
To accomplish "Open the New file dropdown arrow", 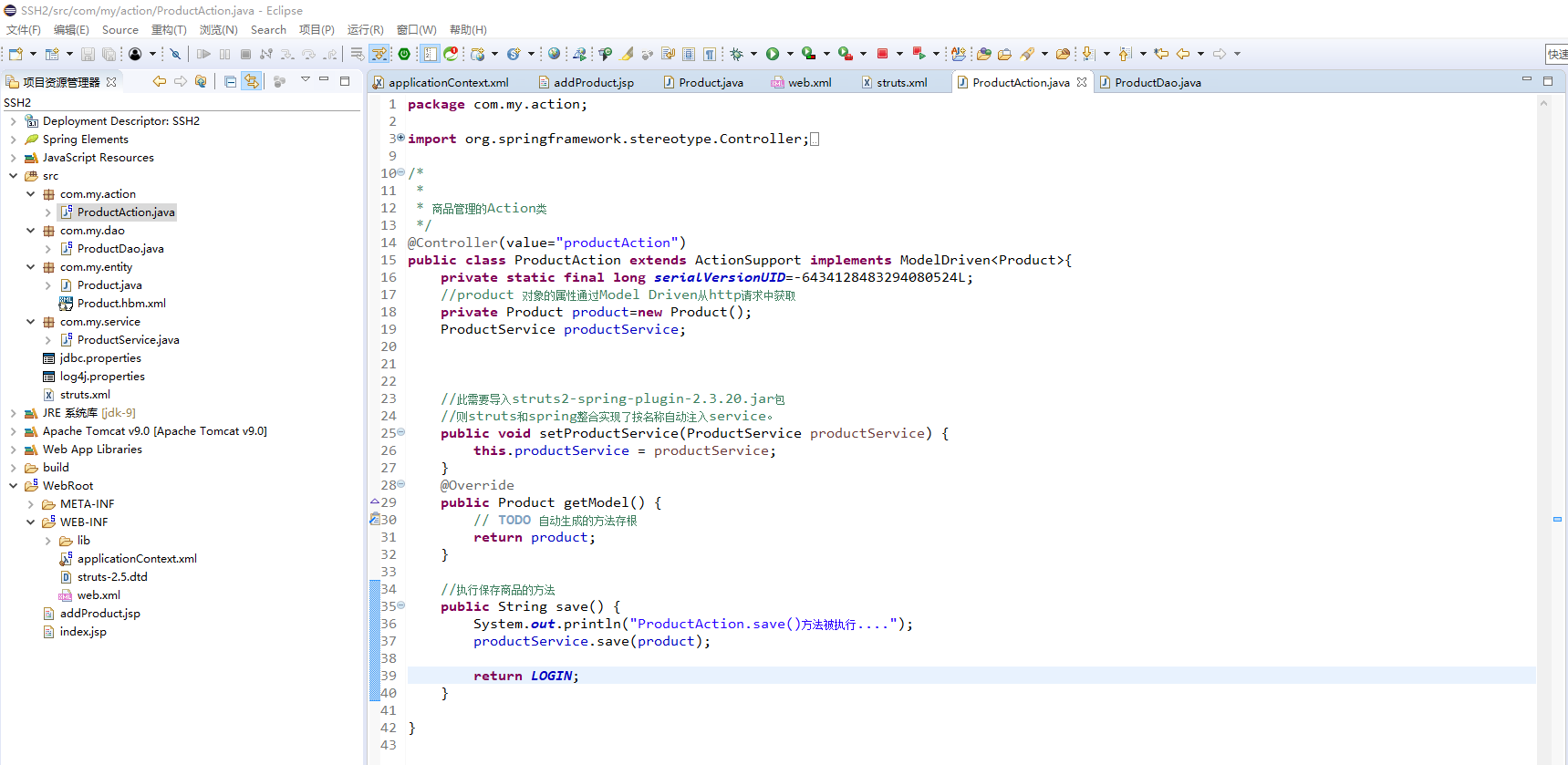I will point(33,54).
